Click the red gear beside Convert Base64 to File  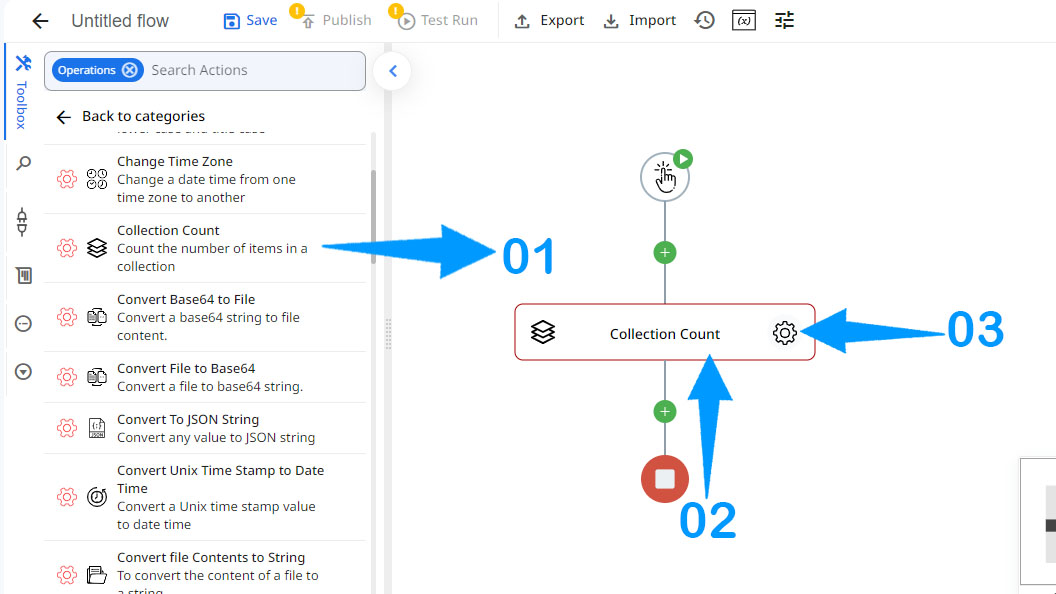67,317
